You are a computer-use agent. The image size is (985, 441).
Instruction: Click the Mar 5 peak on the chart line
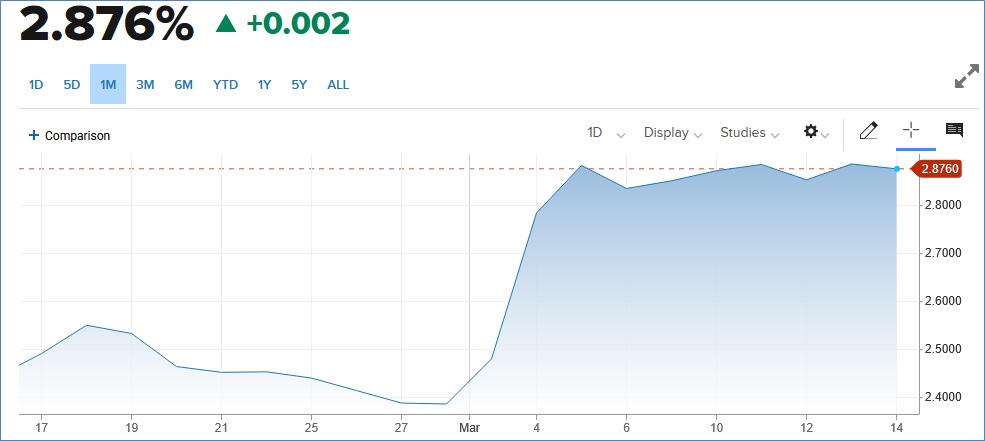point(581,165)
